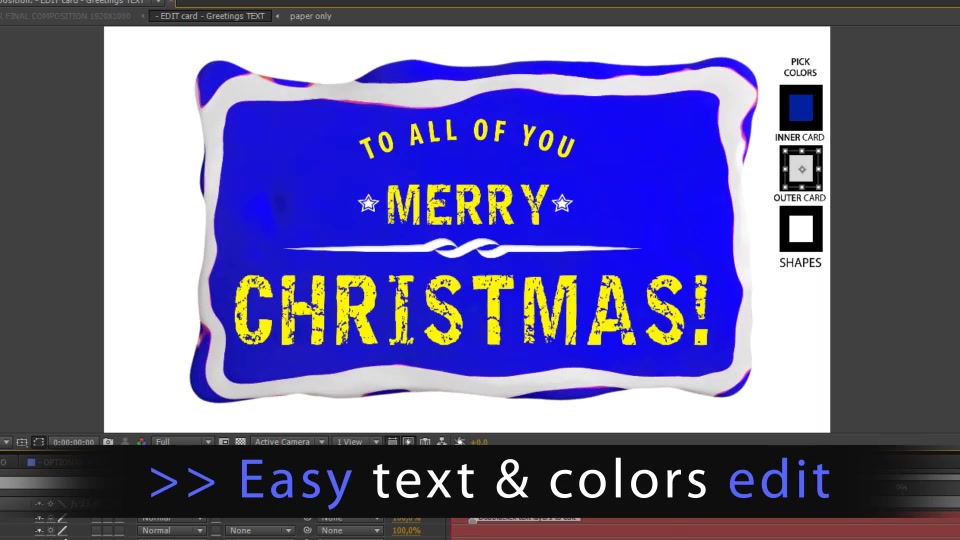Screen dimensions: 960x540
Task: Click the arrow before 'paper only' breadcrumb
Action: click(278, 16)
